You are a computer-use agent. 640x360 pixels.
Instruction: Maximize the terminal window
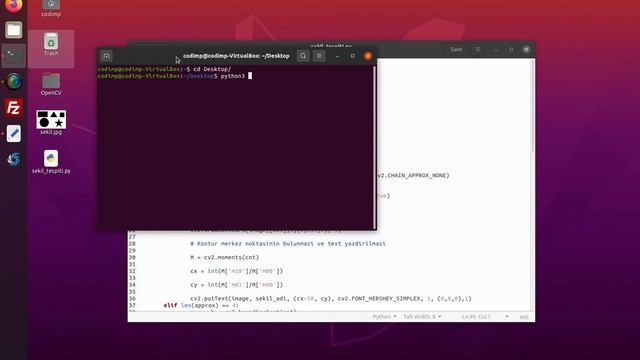(x=353, y=56)
